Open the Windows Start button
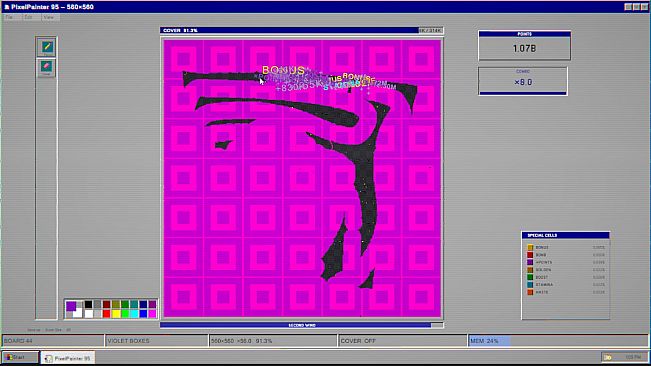Viewport: 651px width, 366px height. (x=20, y=357)
